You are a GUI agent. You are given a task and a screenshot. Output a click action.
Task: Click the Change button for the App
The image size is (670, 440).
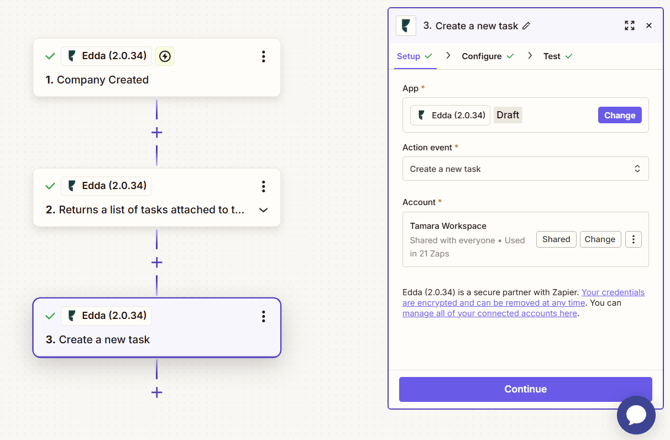[619, 115]
